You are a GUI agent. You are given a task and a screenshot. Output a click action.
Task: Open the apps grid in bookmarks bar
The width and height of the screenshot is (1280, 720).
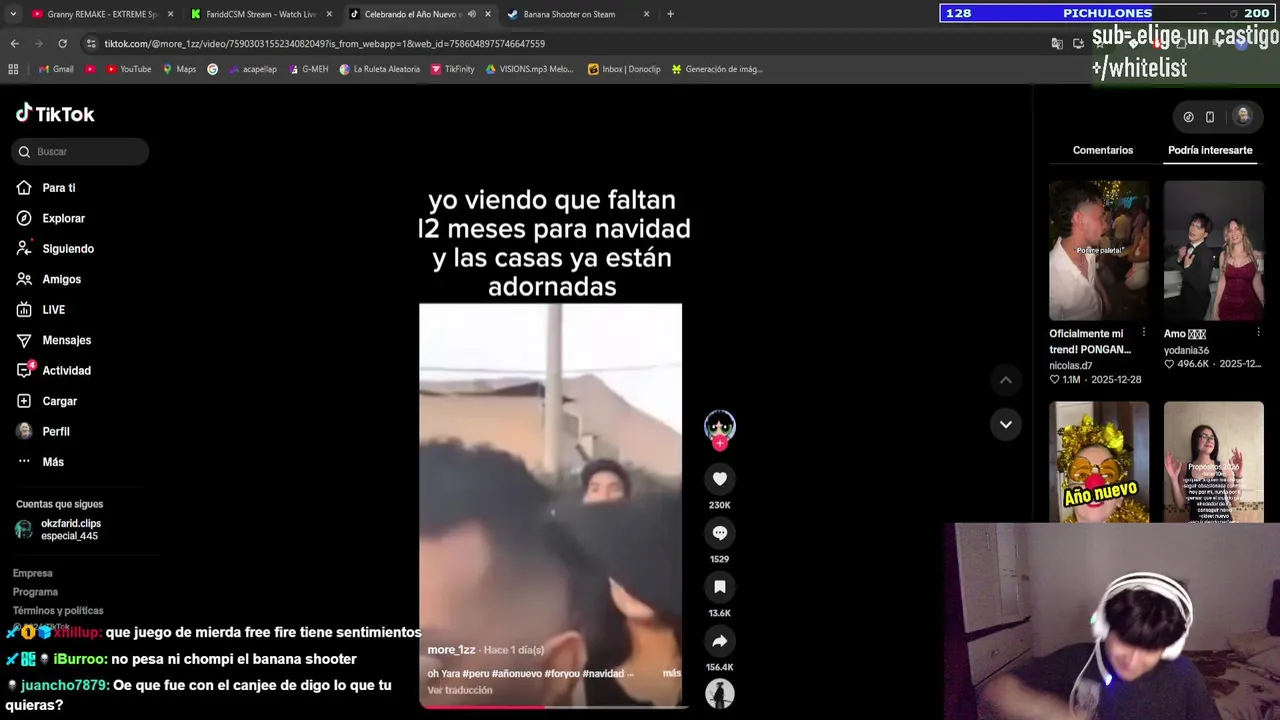coord(13,69)
